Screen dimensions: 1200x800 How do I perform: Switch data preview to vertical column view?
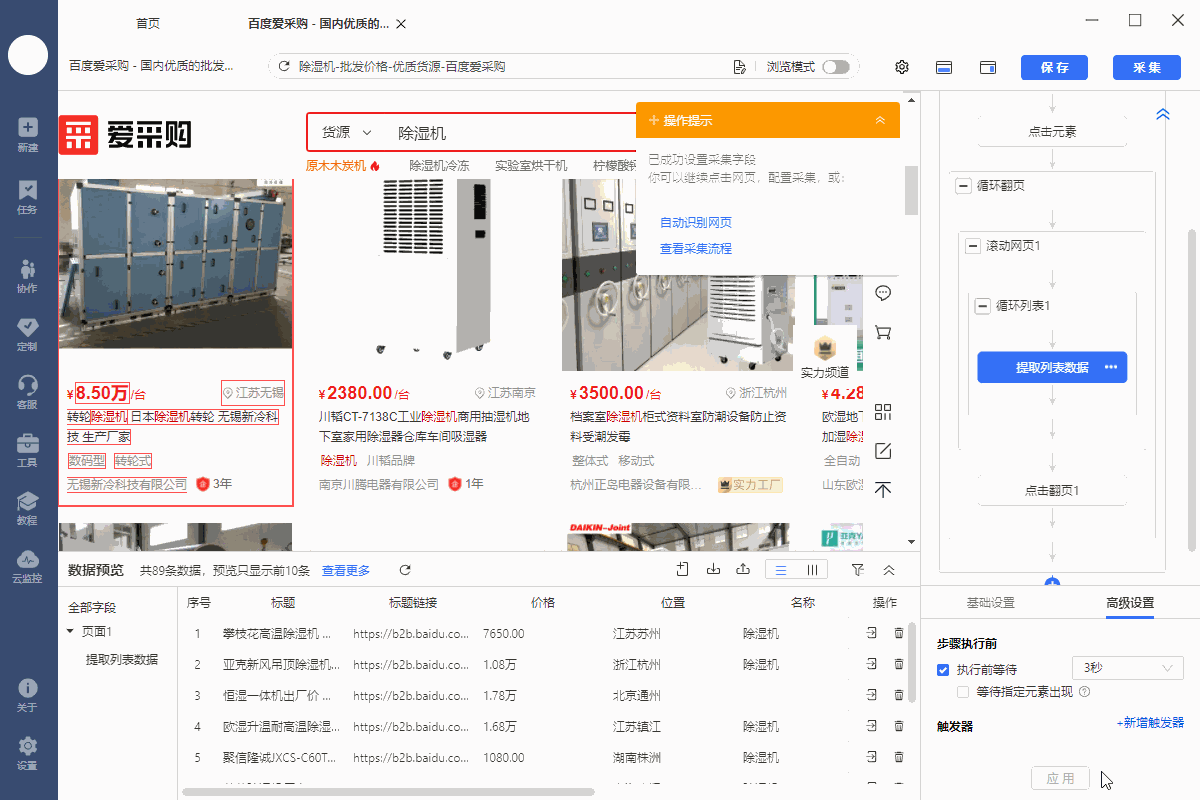pyautogui.click(x=813, y=570)
